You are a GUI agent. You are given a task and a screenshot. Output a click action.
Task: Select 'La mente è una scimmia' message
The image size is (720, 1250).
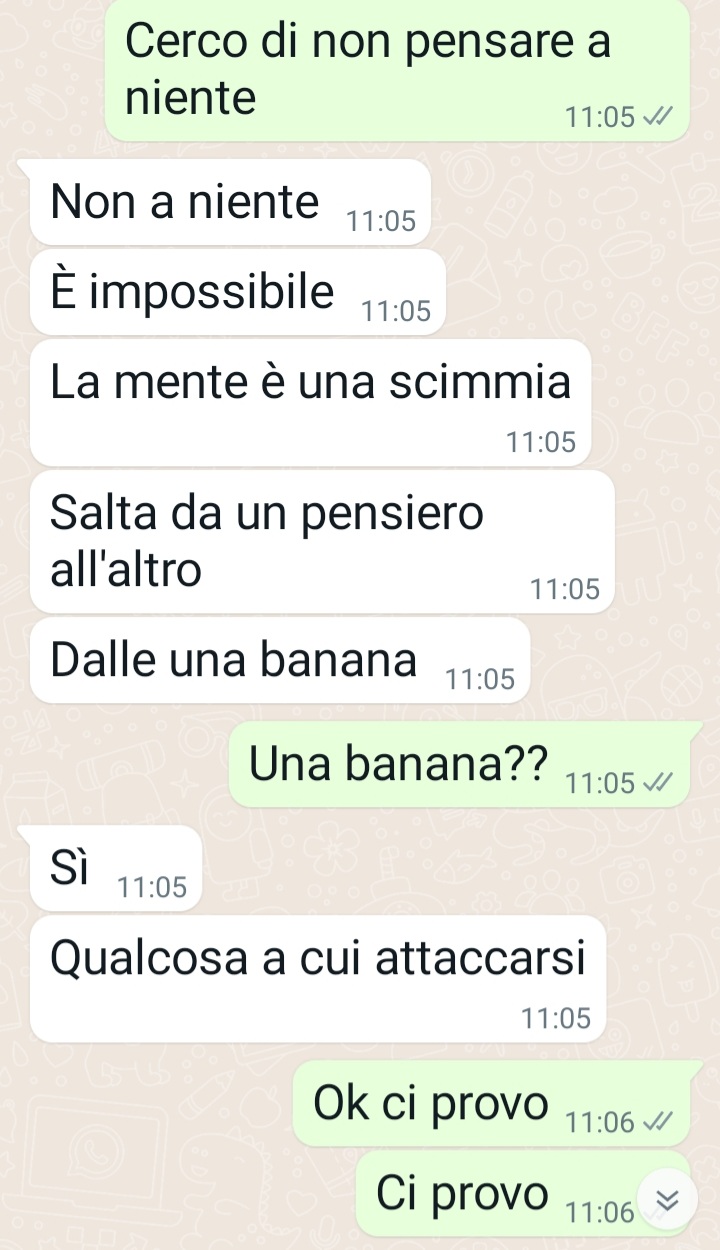(x=311, y=402)
